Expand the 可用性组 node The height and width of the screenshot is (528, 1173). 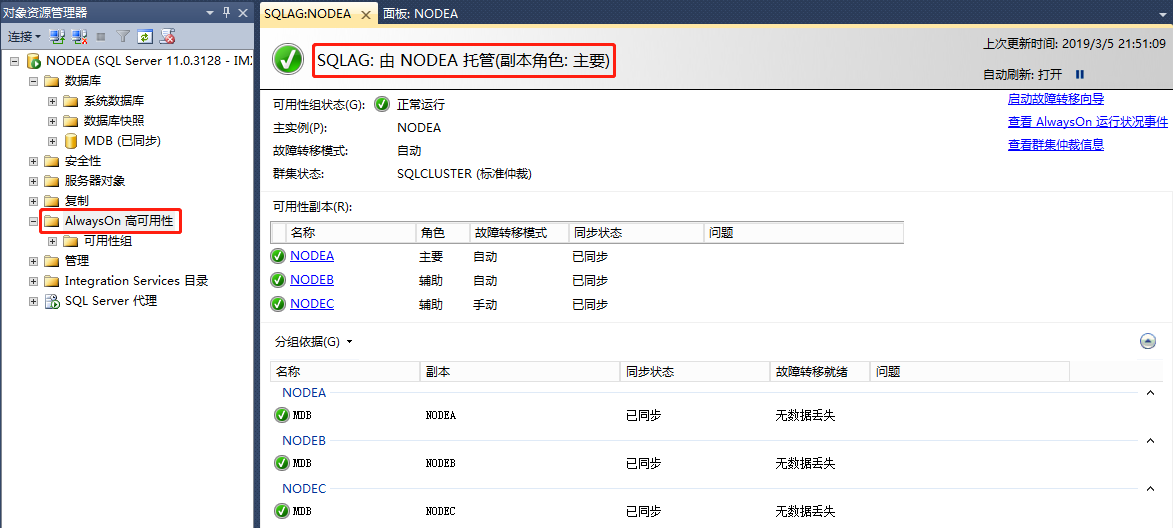(x=52, y=241)
